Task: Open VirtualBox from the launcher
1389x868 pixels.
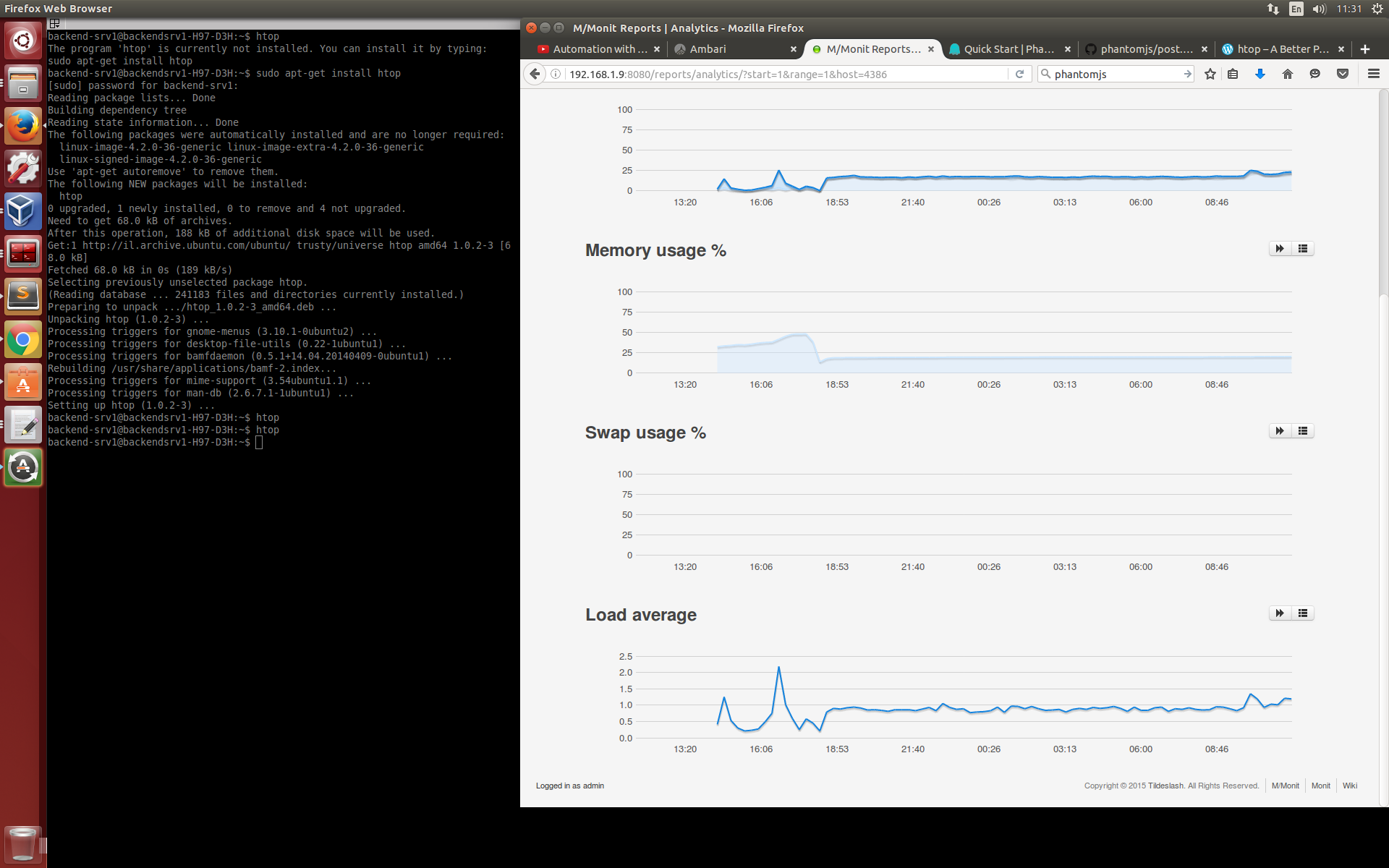Action: pyautogui.click(x=23, y=211)
